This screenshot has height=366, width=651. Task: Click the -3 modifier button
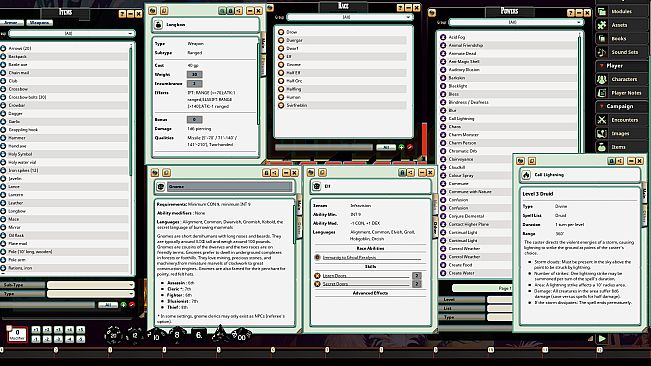click(58, 339)
